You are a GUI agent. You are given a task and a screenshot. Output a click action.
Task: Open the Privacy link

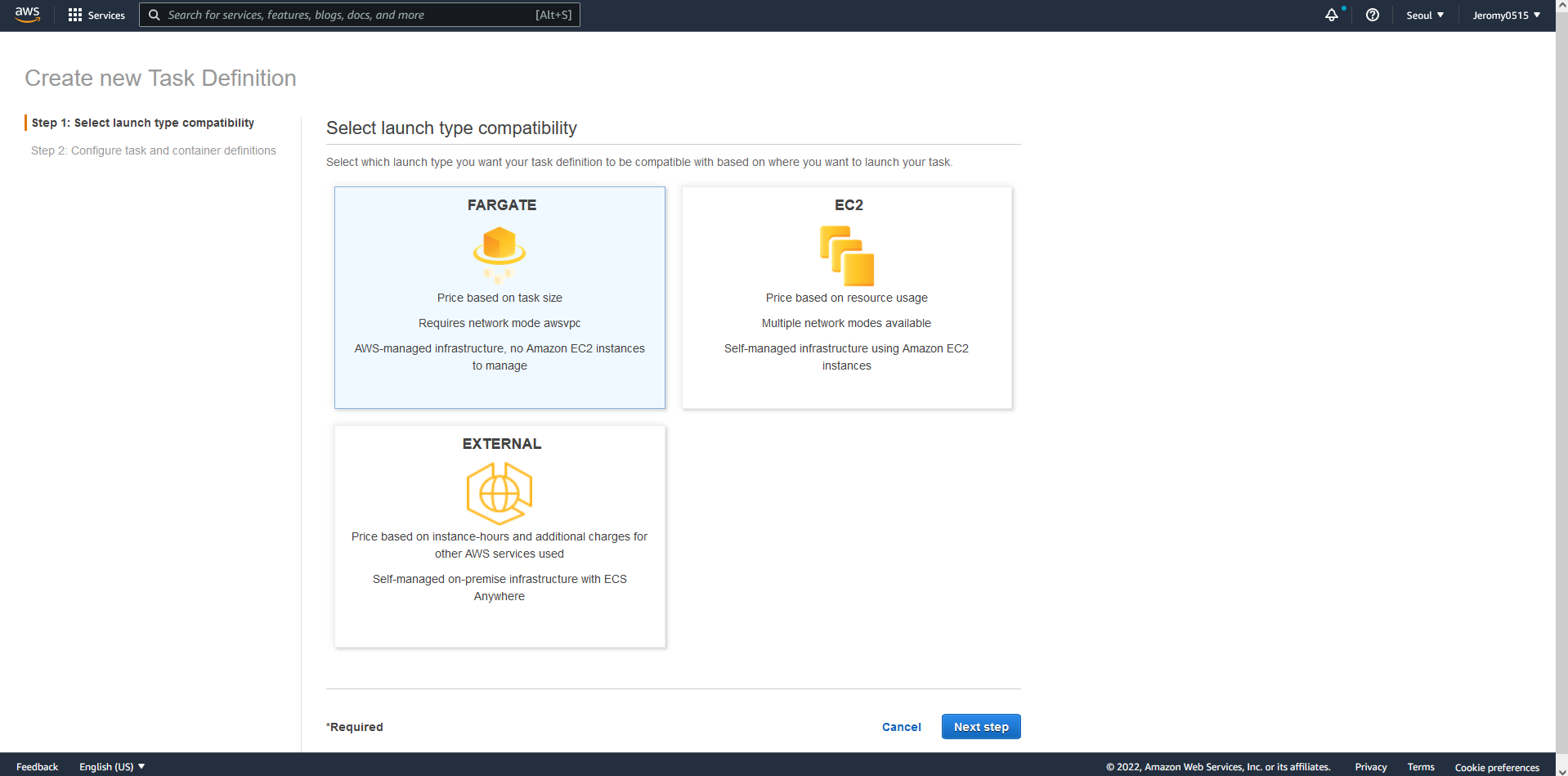click(1371, 767)
